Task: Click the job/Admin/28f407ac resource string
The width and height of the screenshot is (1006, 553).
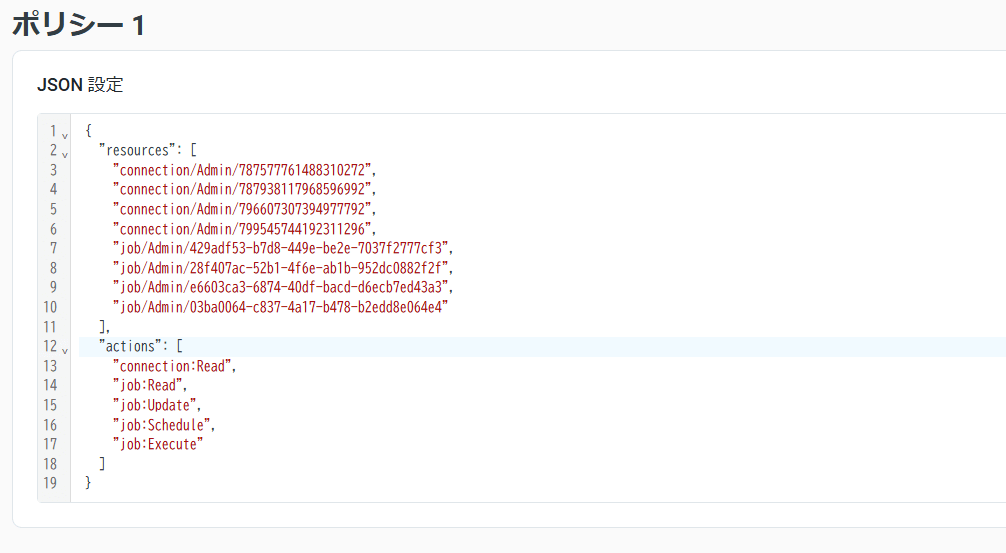Action: [283, 268]
